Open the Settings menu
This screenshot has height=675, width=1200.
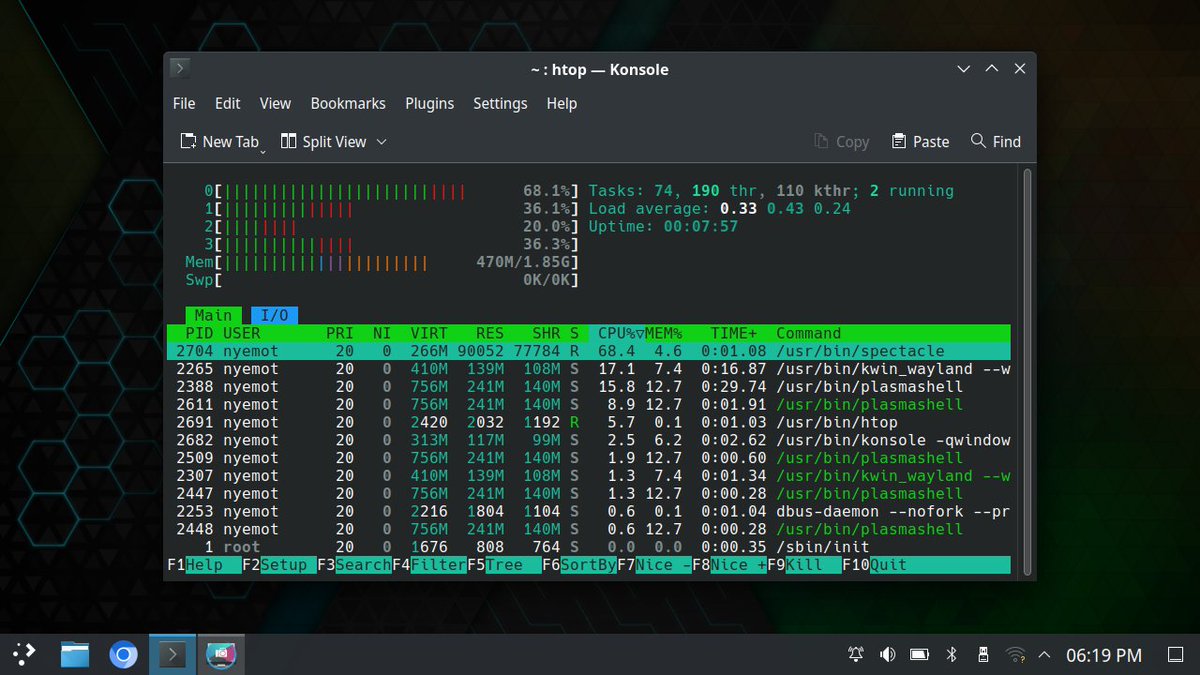[500, 103]
